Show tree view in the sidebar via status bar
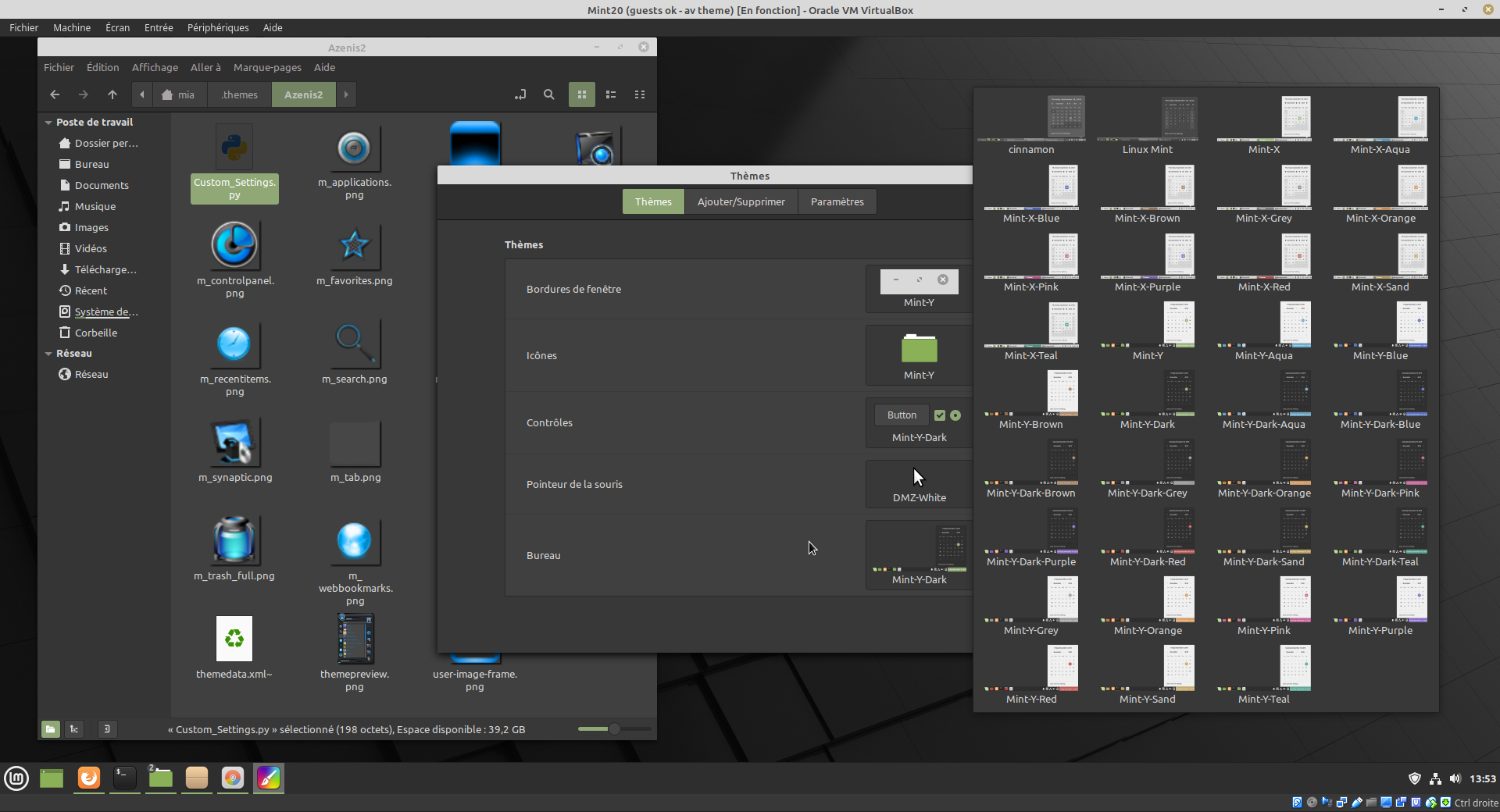Screen dimensions: 1500x812 point(74,729)
